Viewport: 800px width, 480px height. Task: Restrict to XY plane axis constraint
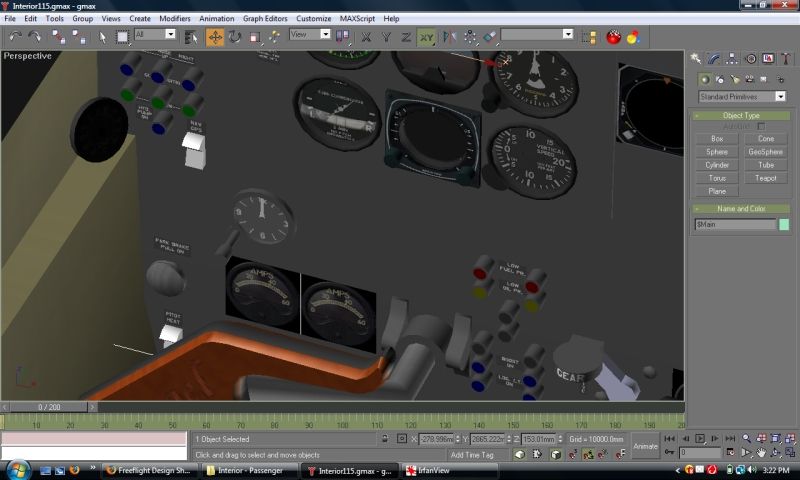point(427,37)
